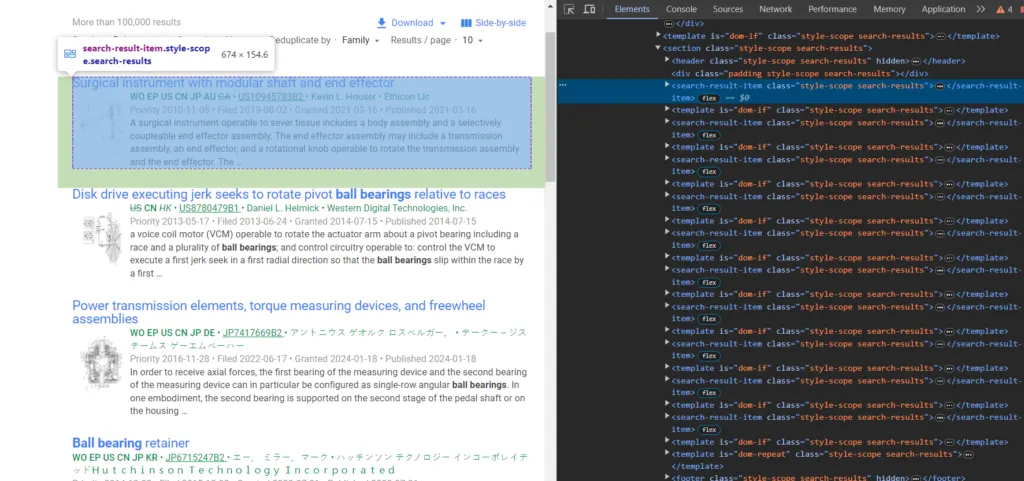
Task: Expand the selected search-result-item node
Action: pyautogui.click(x=668, y=86)
